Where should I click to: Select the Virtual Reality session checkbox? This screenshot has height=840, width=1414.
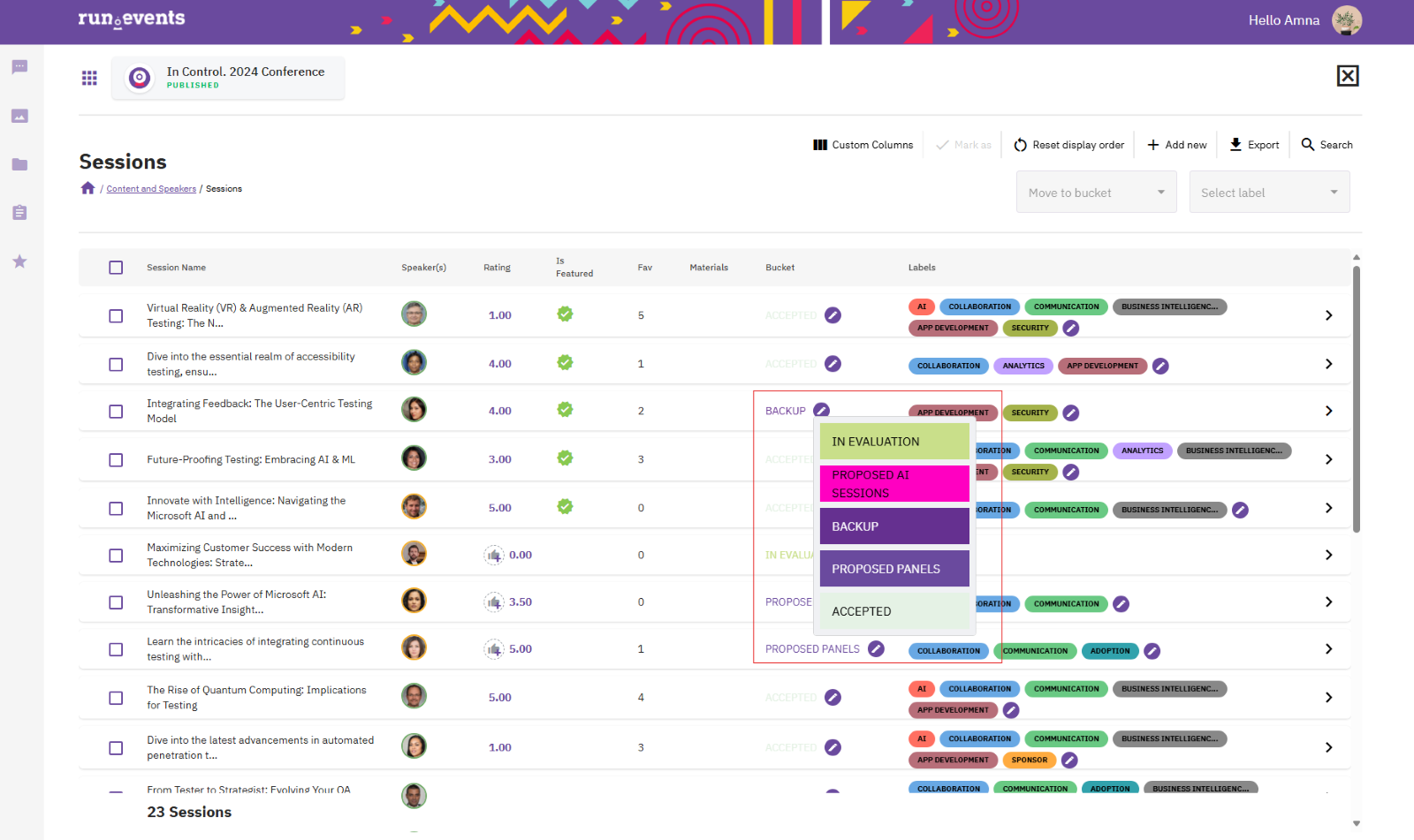pyautogui.click(x=116, y=316)
